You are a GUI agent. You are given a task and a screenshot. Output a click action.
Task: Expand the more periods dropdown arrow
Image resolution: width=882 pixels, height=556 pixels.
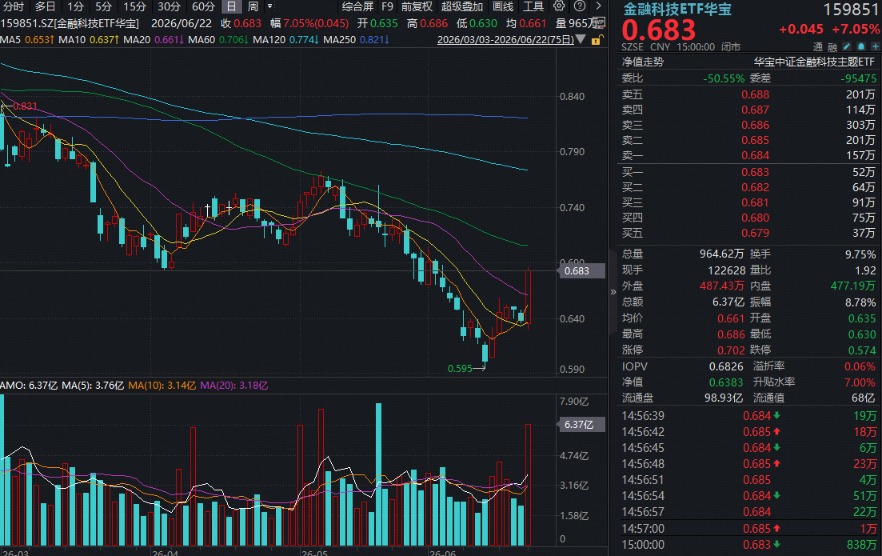point(270,6)
